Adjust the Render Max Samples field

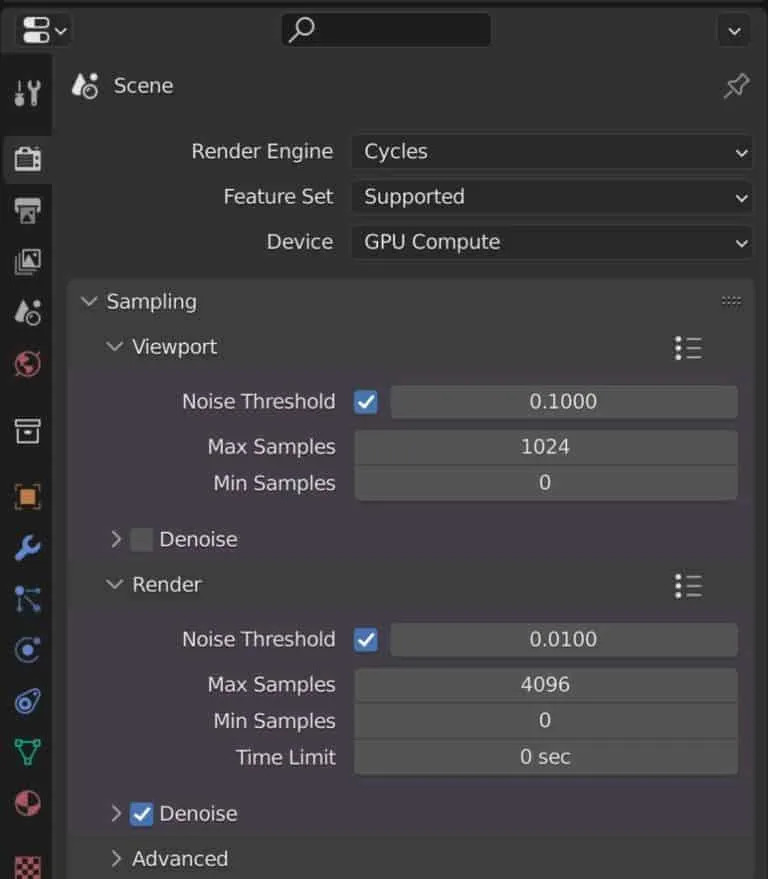[545, 685]
